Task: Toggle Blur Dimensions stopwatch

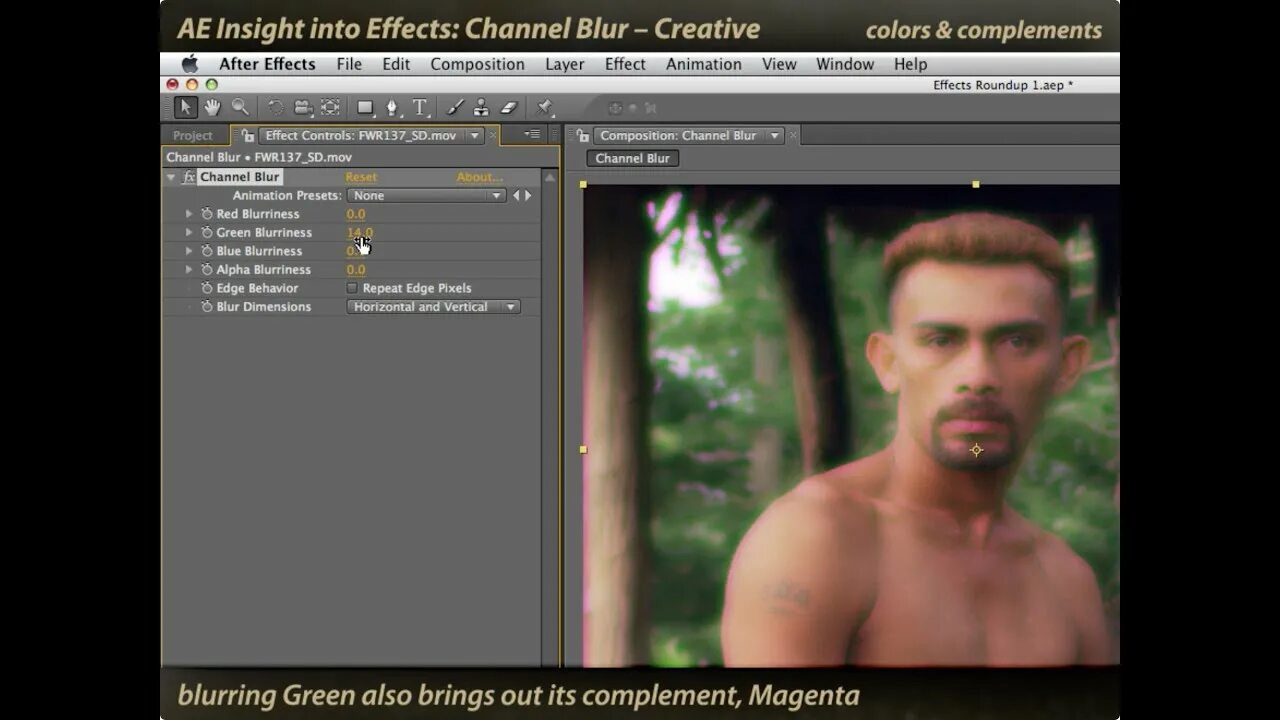Action: 207,307
